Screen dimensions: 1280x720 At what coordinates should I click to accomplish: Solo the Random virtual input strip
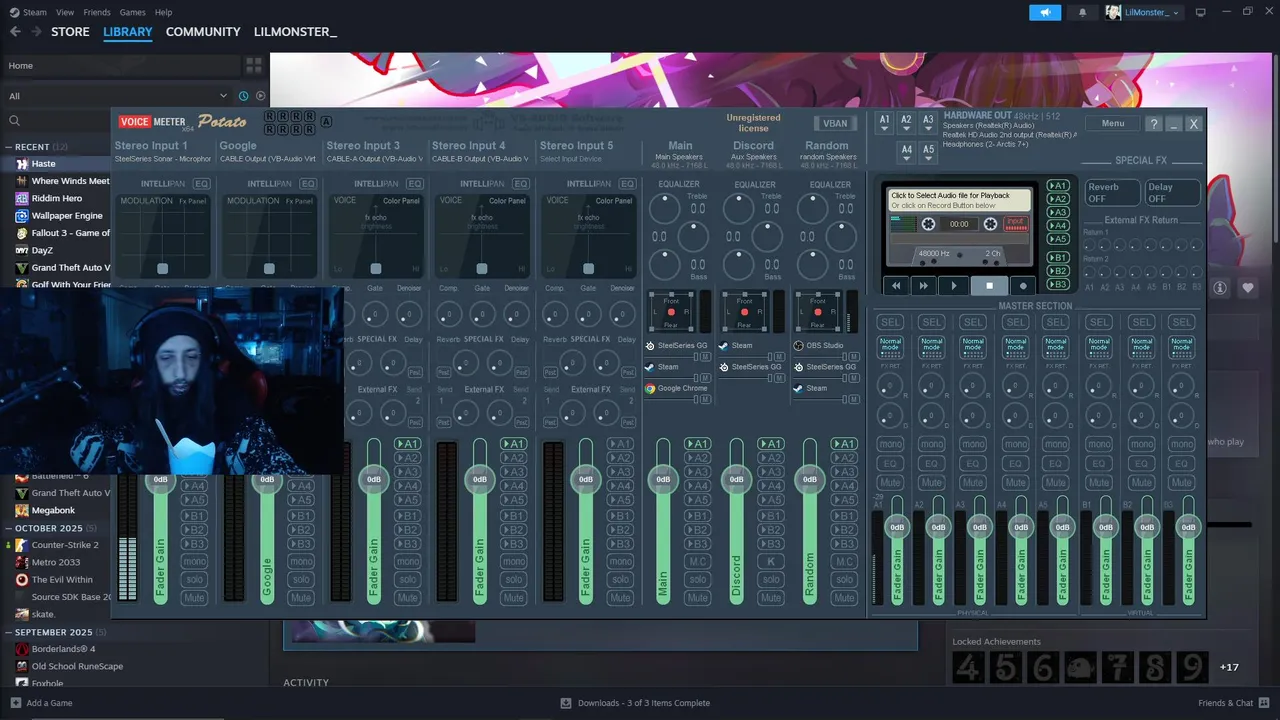point(844,580)
